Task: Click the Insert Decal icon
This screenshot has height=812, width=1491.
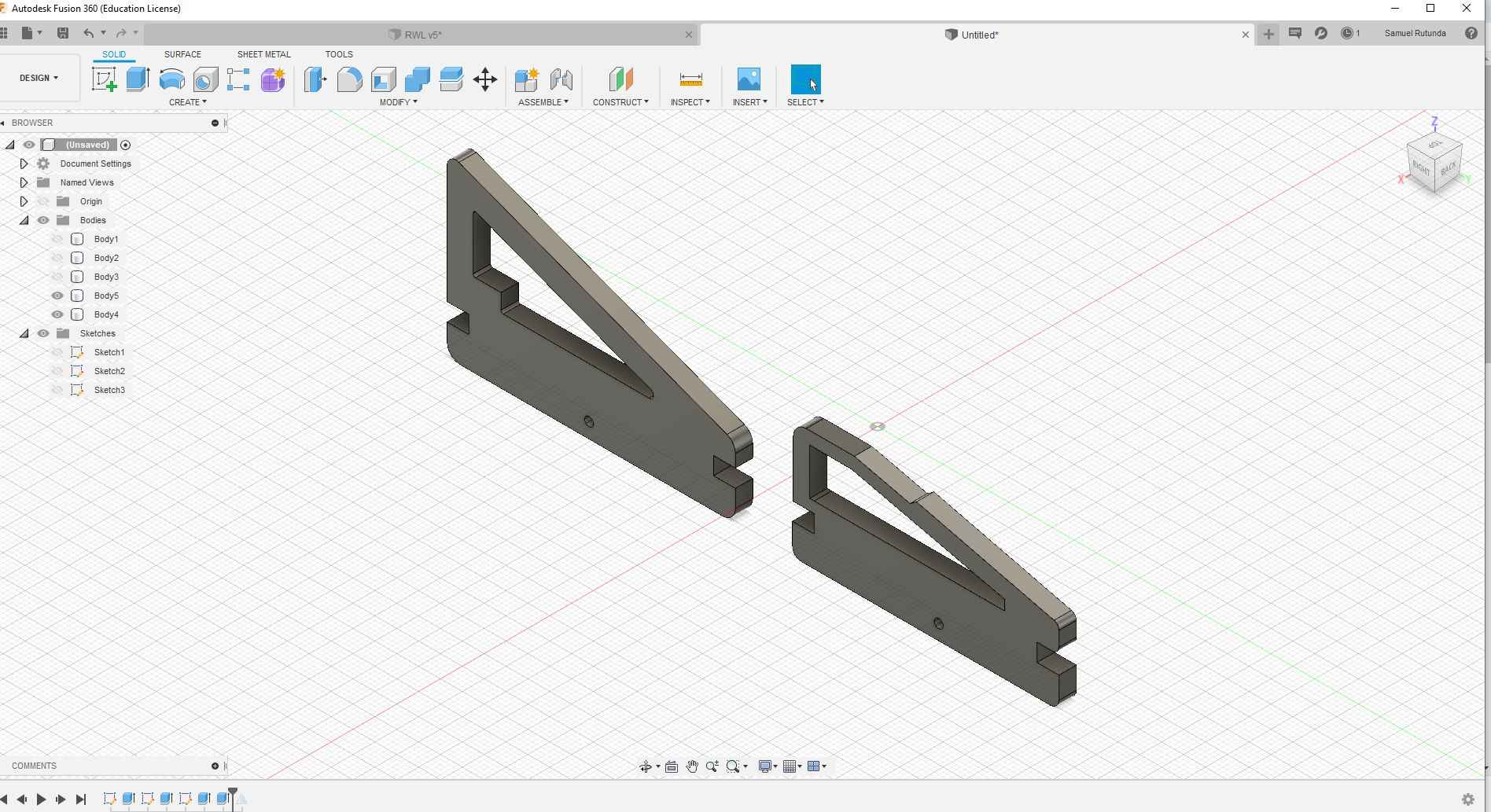Action: pyautogui.click(x=749, y=79)
